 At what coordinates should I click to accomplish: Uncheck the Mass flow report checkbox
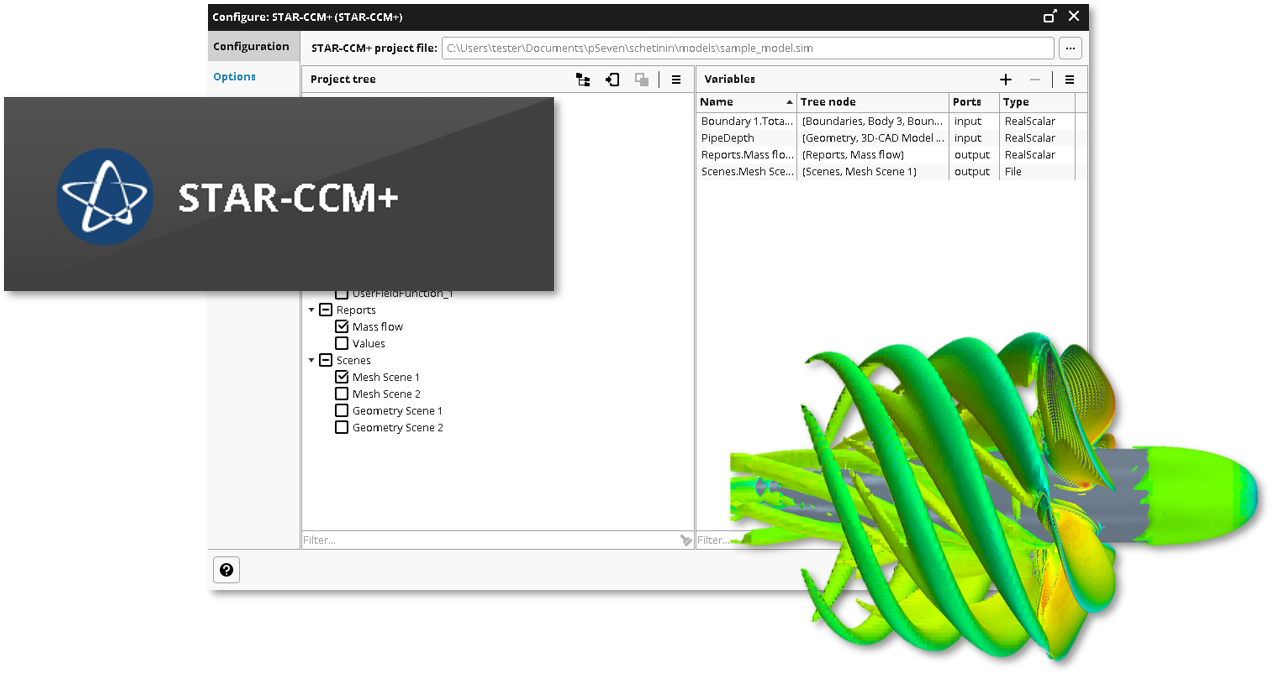[342, 327]
